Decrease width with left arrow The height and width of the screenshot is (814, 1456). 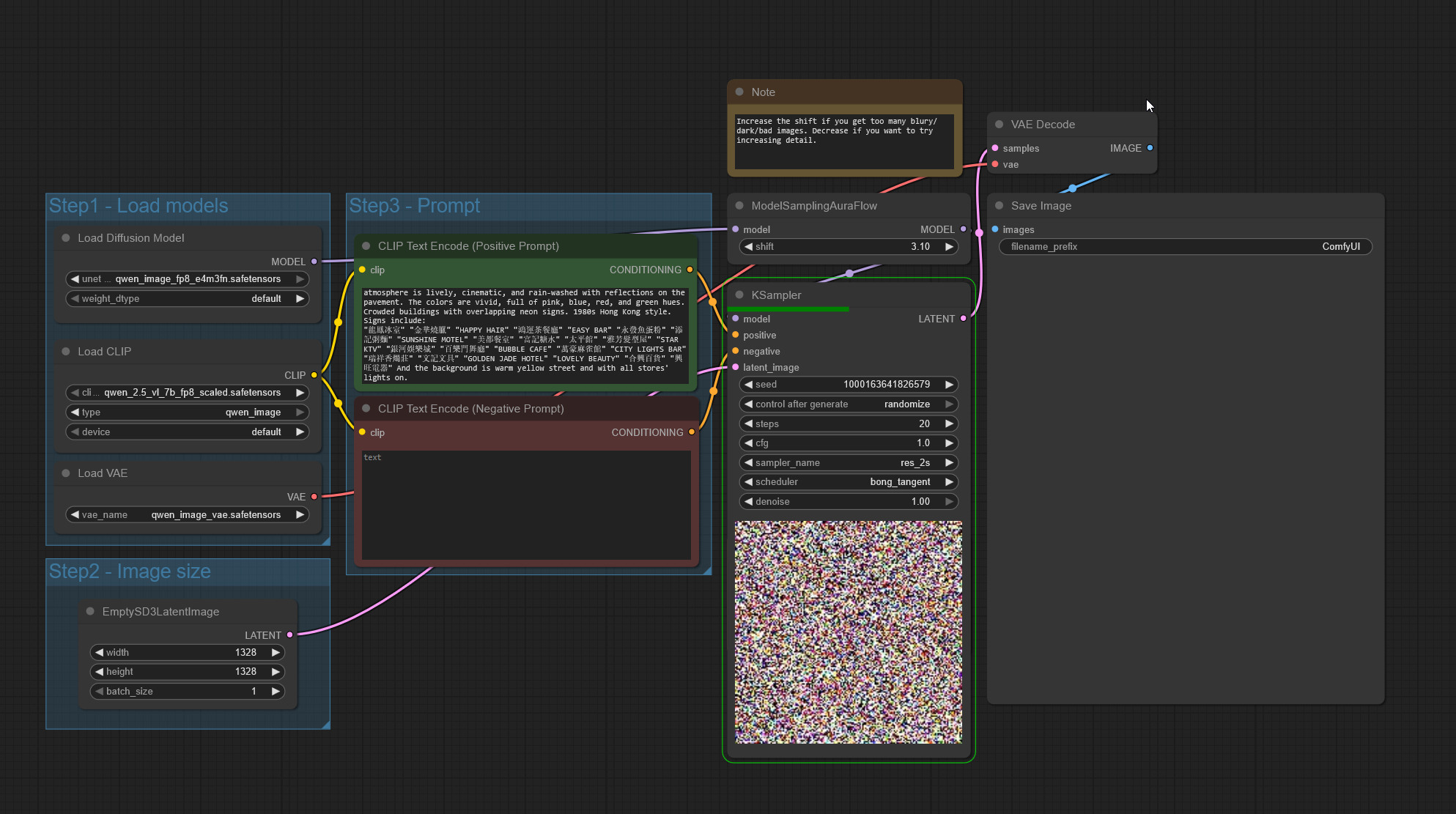99,652
